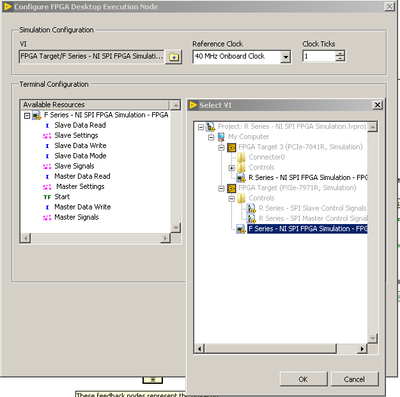Collapse the FPGA Target PXIe-7971R node
This screenshot has height=397, width=400.
click(x=221, y=189)
